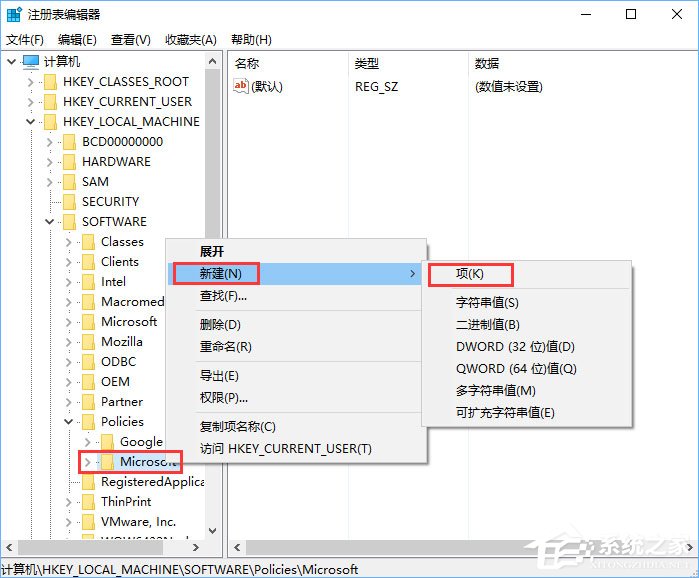This screenshot has height=578, width=699.
Task: Click the Clients folder icon
Action: 89,262
